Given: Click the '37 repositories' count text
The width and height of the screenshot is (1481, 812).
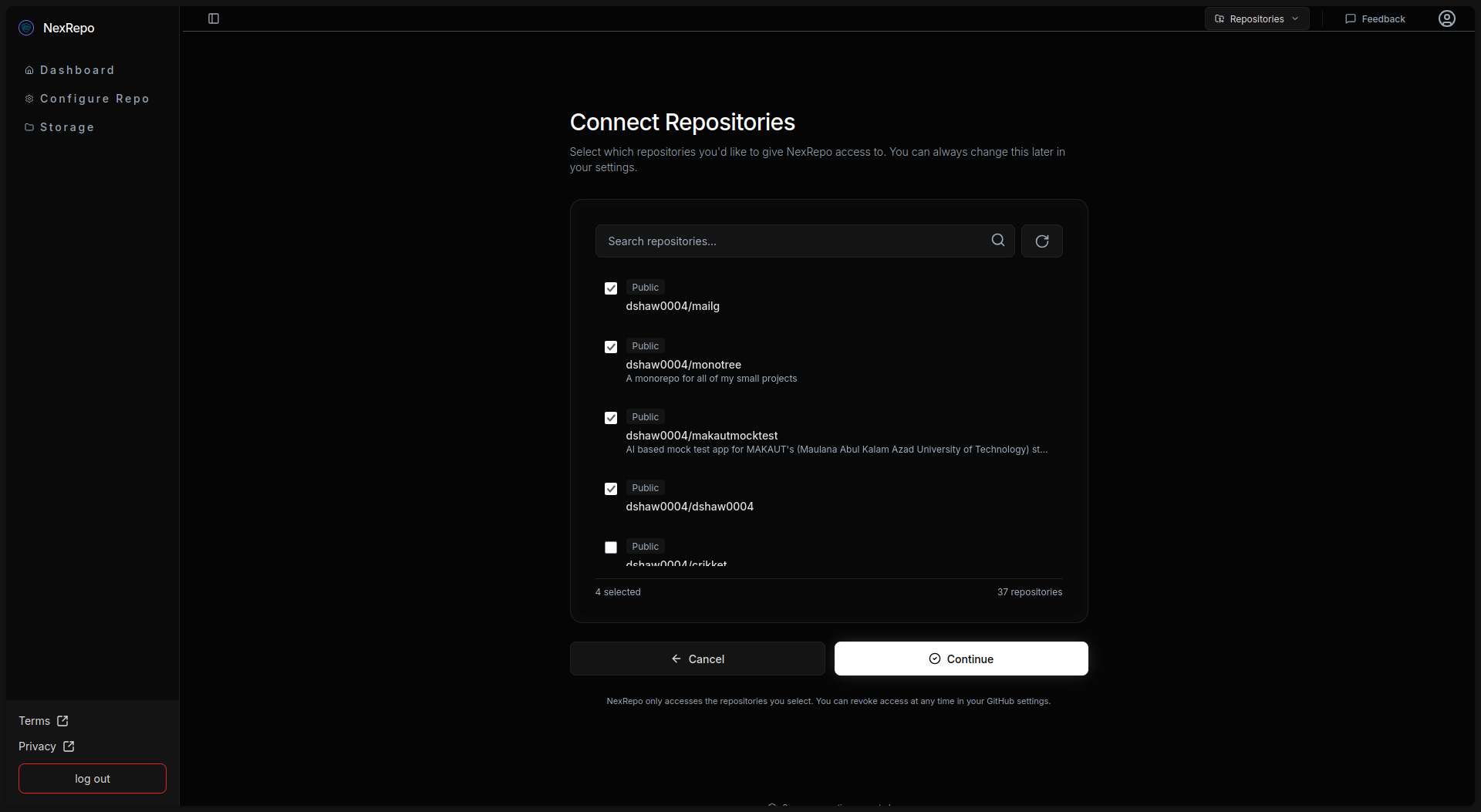Looking at the screenshot, I should 1030,592.
